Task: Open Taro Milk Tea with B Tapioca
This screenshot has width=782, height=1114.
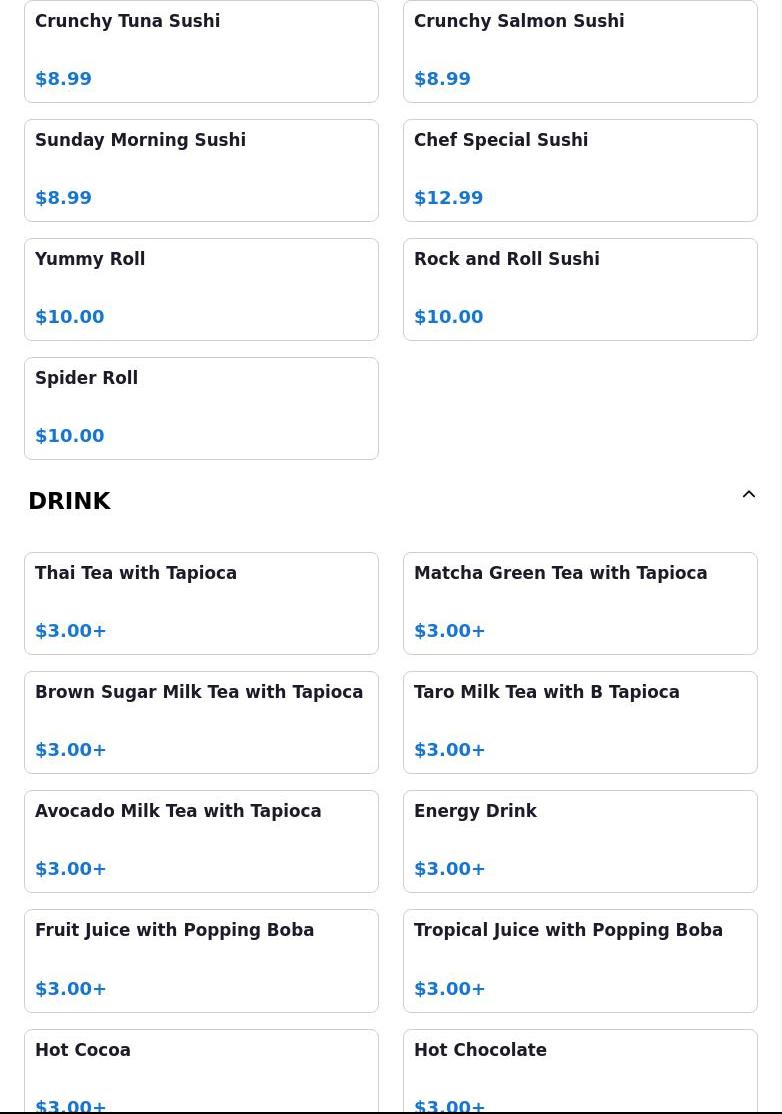Action: click(x=580, y=723)
